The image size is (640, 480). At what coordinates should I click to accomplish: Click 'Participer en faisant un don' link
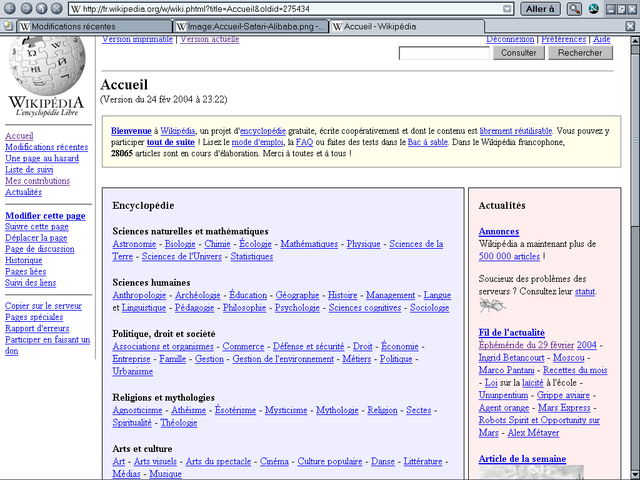(x=47, y=345)
